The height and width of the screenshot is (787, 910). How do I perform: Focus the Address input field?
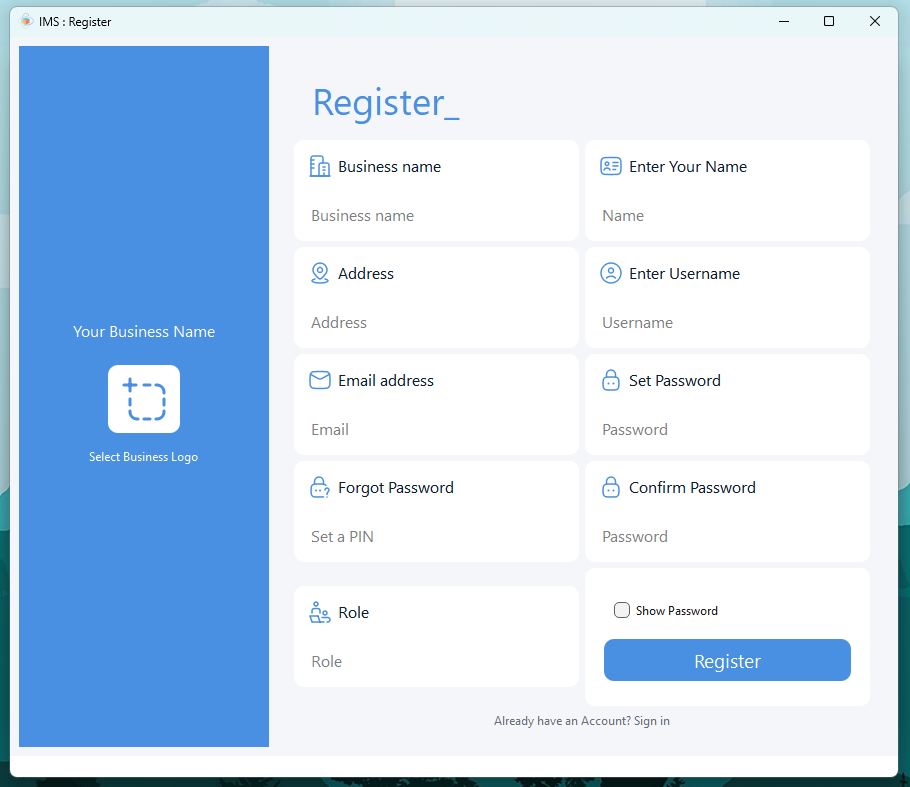pyautogui.click(x=436, y=323)
